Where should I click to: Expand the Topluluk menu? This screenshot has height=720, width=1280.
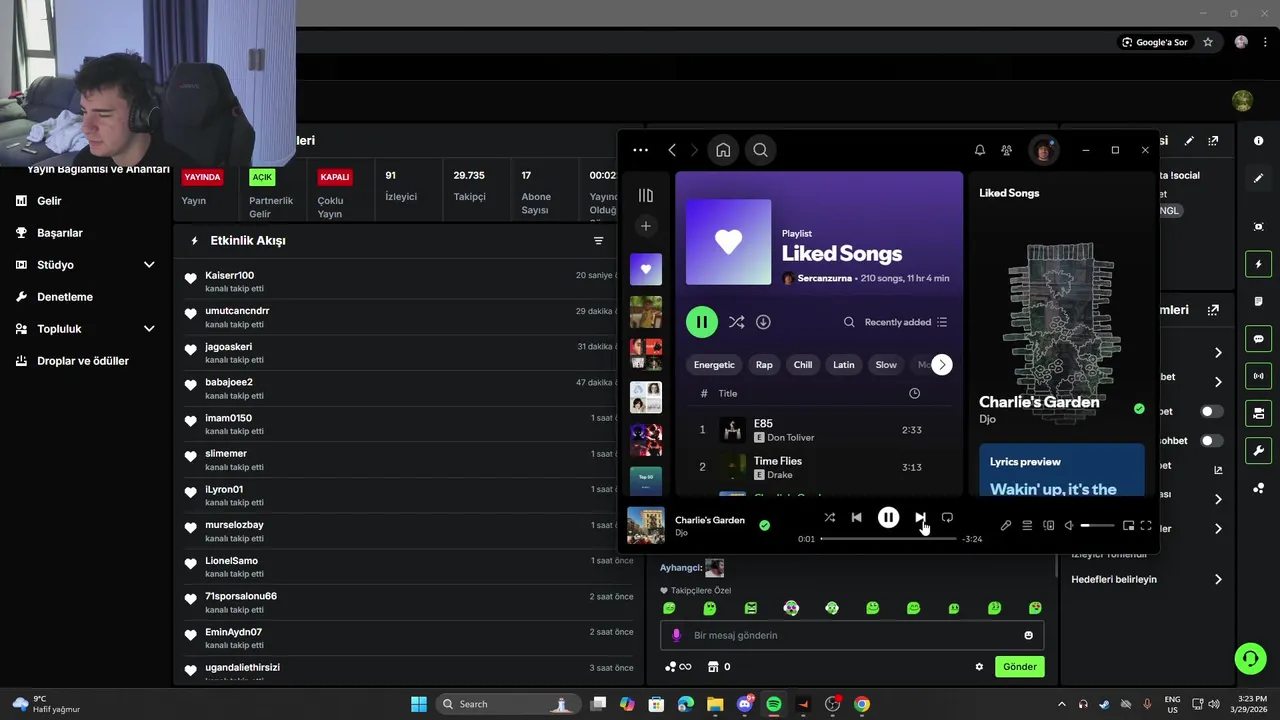[x=149, y=329]
